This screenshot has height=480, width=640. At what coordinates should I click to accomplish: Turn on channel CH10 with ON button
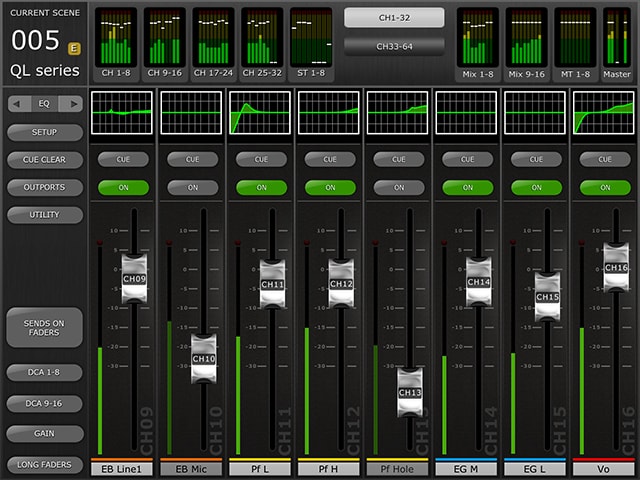pyautogui.click(x=191, y=187)
